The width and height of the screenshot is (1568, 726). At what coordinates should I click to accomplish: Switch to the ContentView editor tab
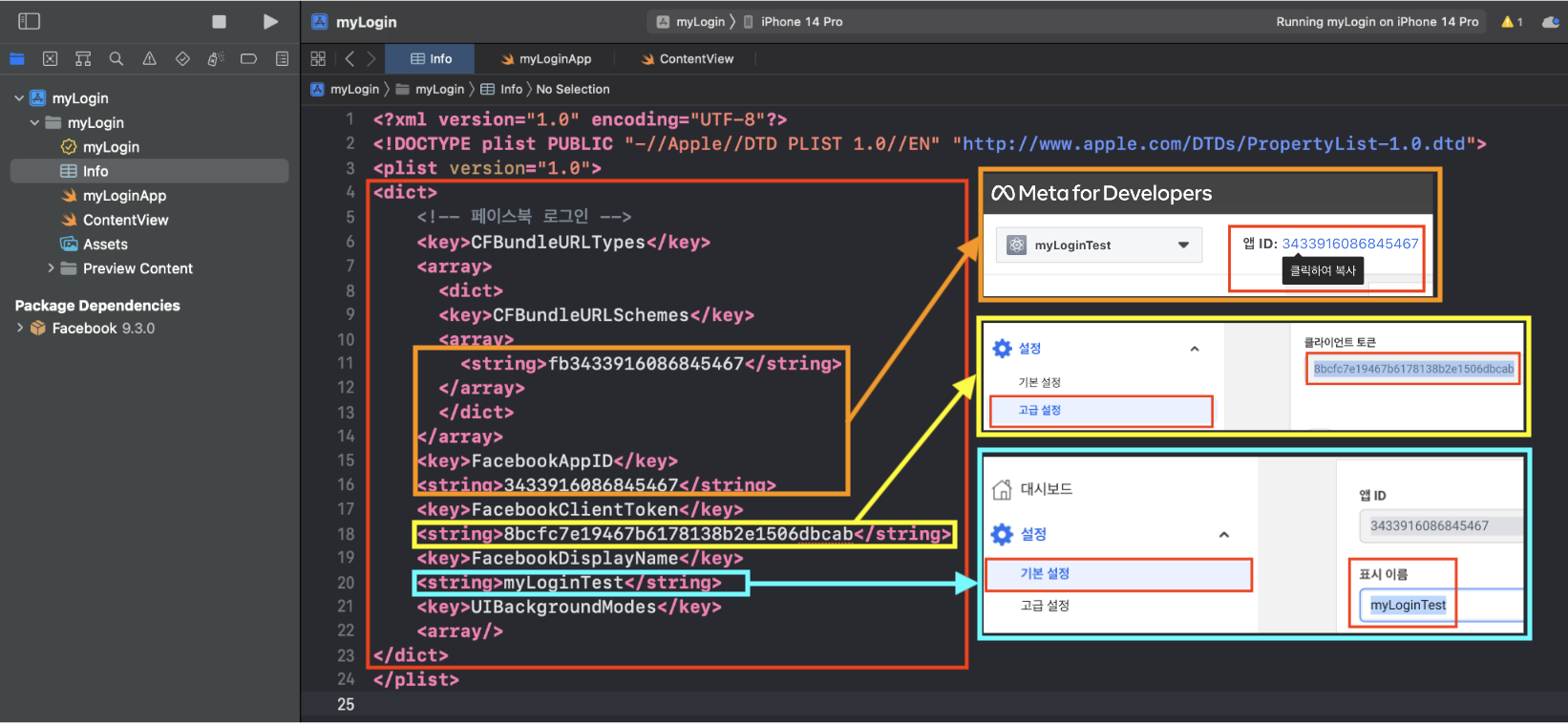[688, 59]
